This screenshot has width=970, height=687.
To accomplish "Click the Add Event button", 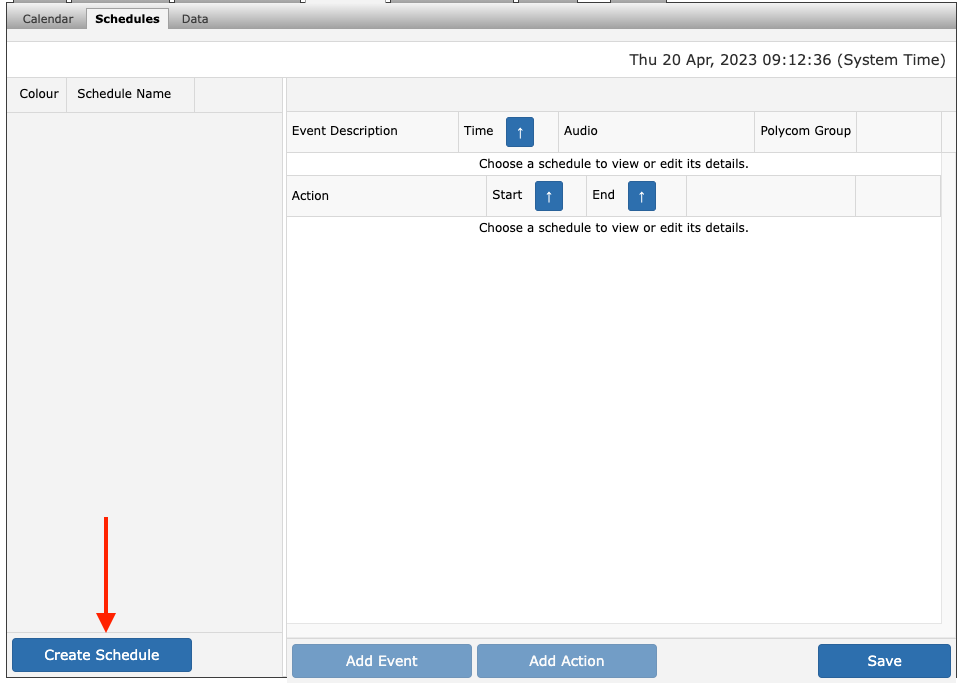I will (x=381, y=661).
